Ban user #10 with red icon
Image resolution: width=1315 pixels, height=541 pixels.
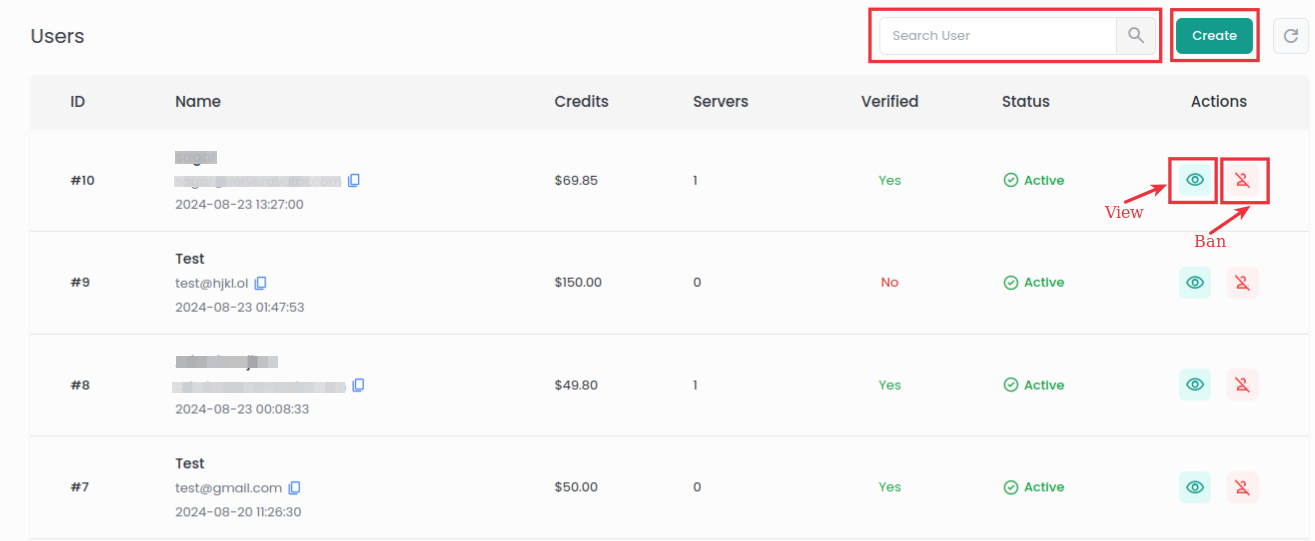pyautogui.click(x=1242, y=181)
